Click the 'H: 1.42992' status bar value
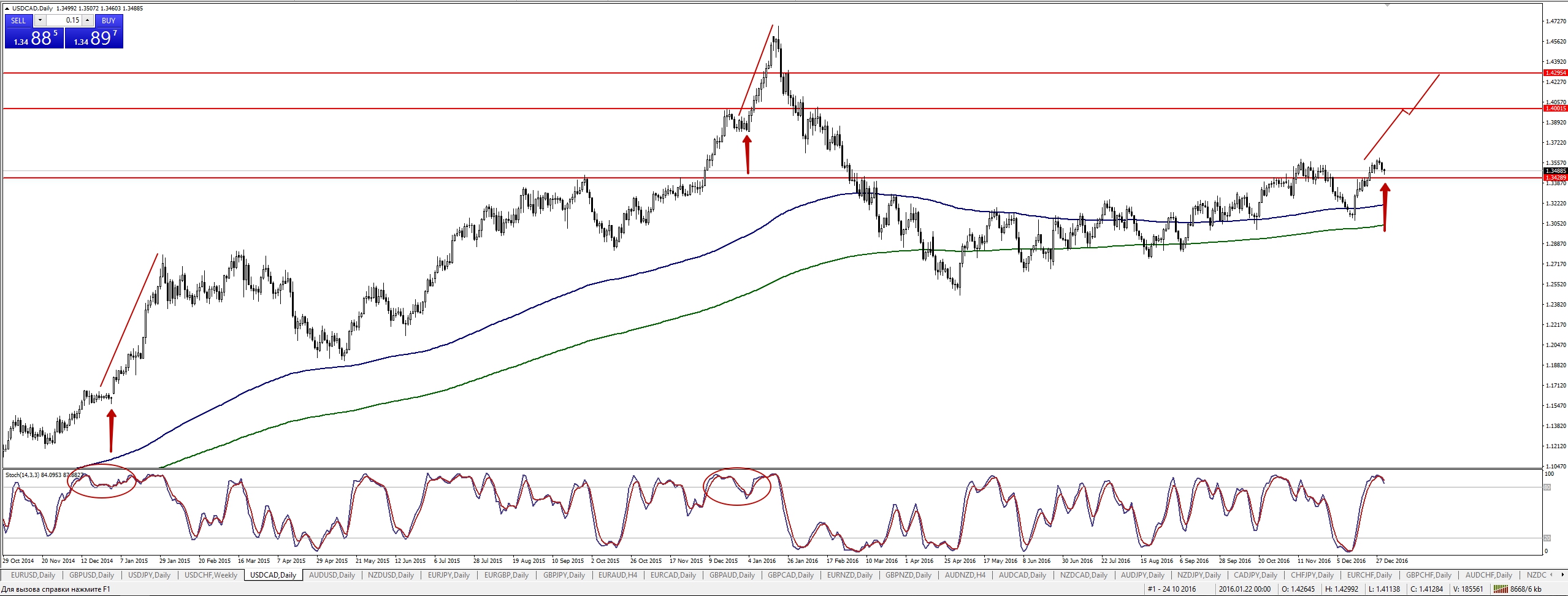The height and width of the screenshot is (596, 1568). tap(1341, 589)
